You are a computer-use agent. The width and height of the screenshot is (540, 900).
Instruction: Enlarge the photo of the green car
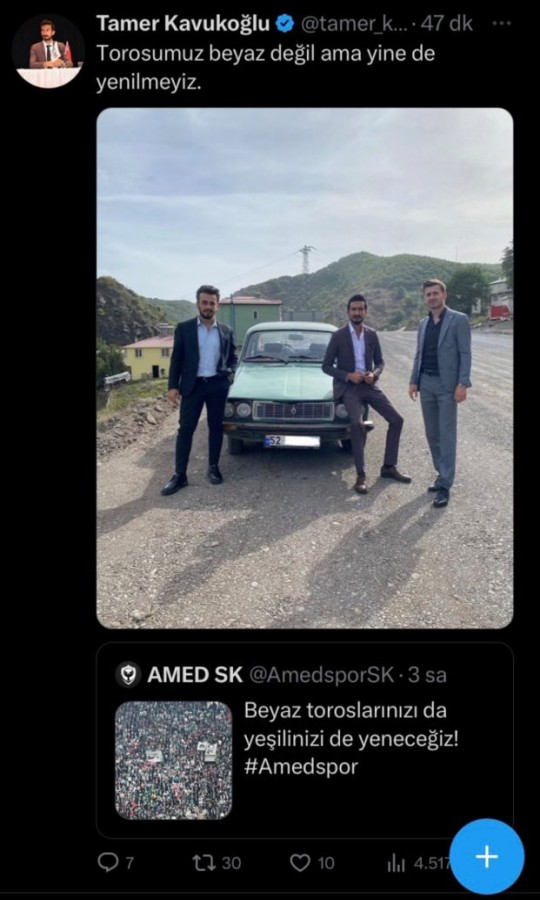point(305,368)
